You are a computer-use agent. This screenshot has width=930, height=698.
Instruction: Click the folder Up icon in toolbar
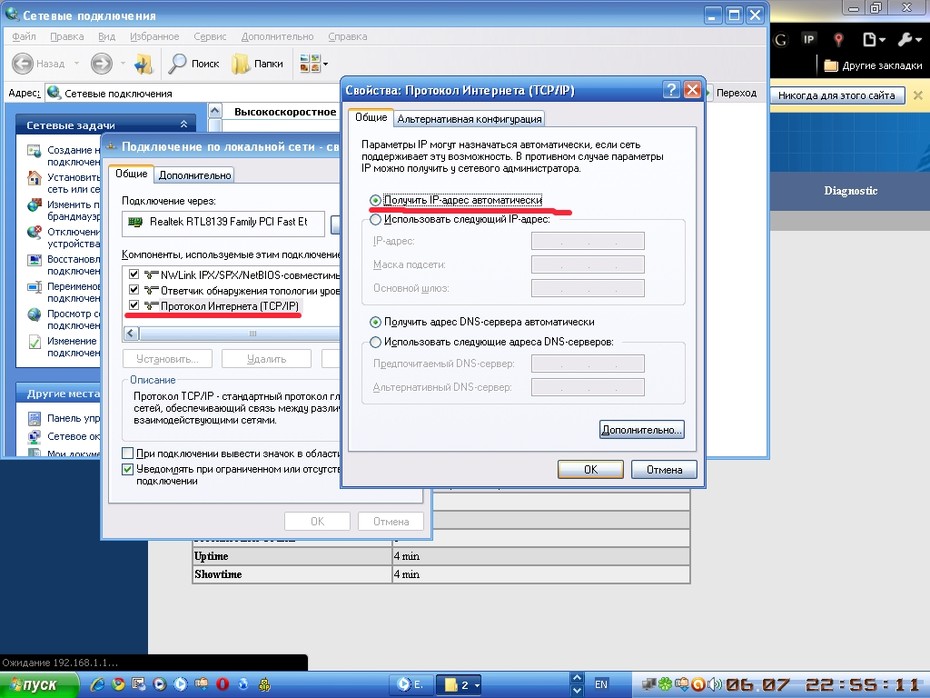(x=143, y=63)
